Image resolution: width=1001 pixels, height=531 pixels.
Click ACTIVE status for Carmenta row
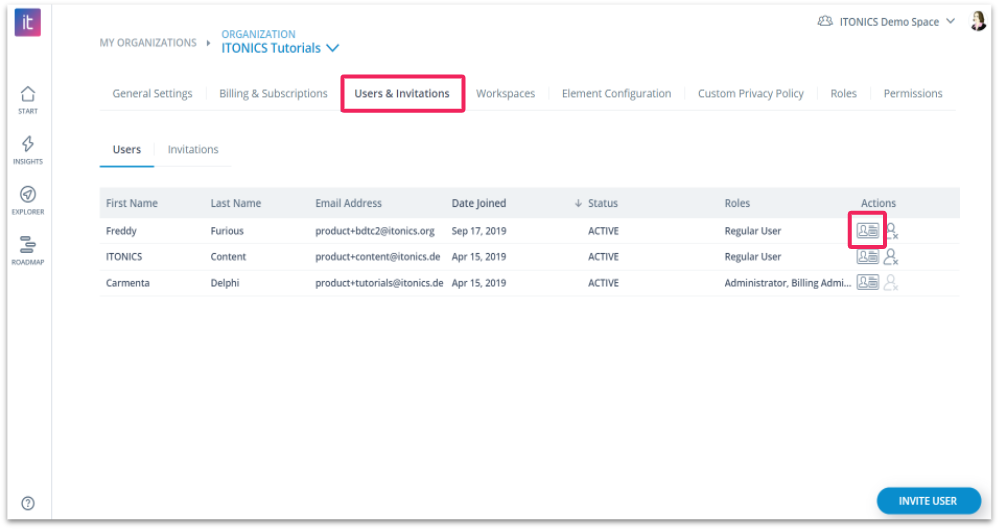click(603, 283)
